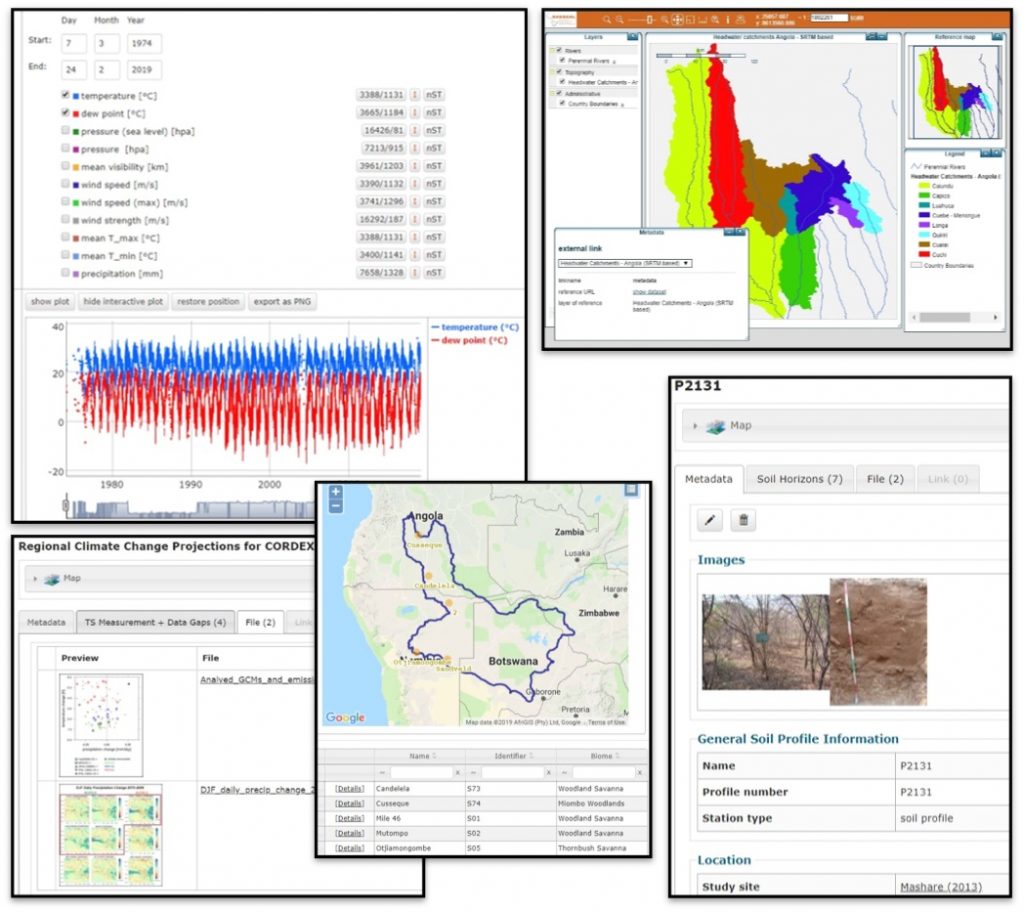Expand the Map section under Regional Climate

click(37, 578)
